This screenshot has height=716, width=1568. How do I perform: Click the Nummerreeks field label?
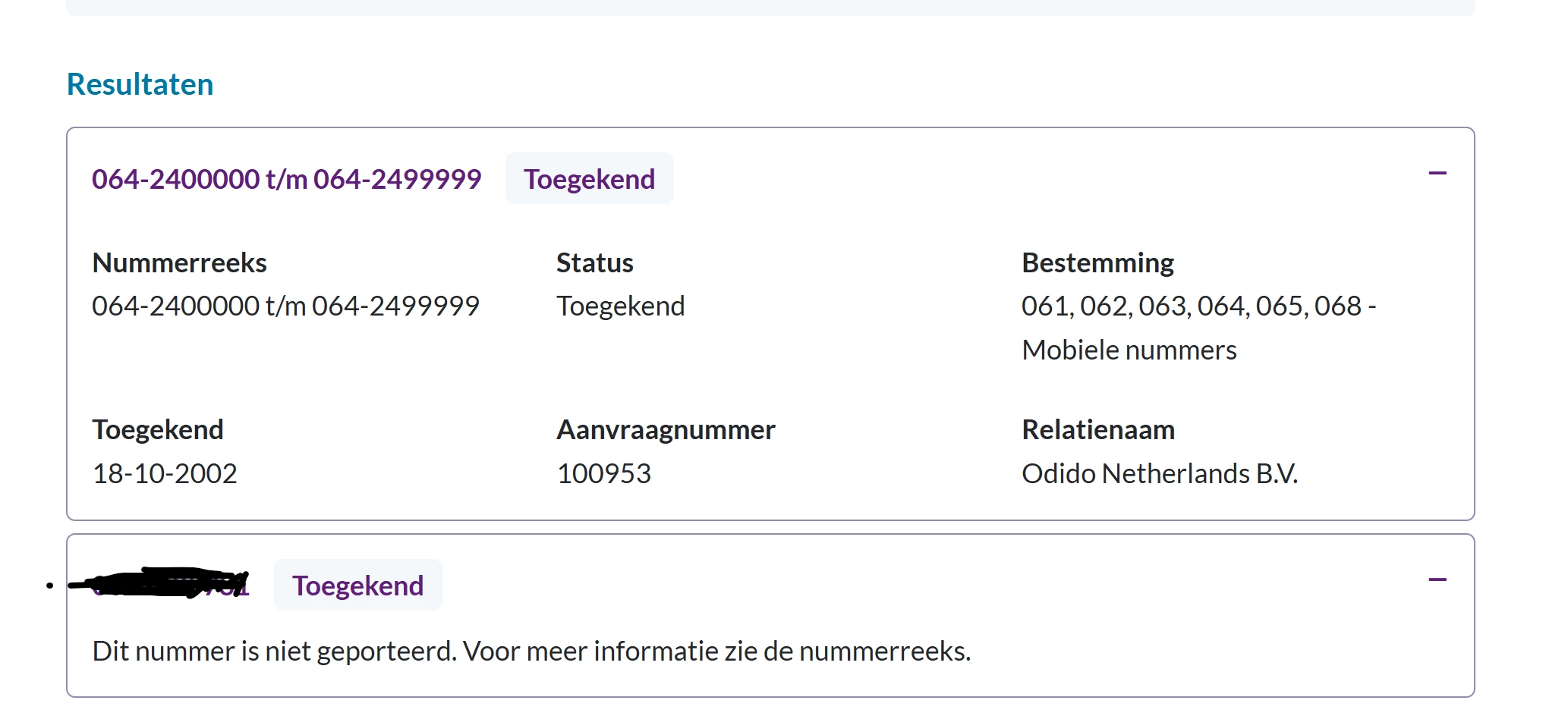pyautogui.click(x=179, y=263)
